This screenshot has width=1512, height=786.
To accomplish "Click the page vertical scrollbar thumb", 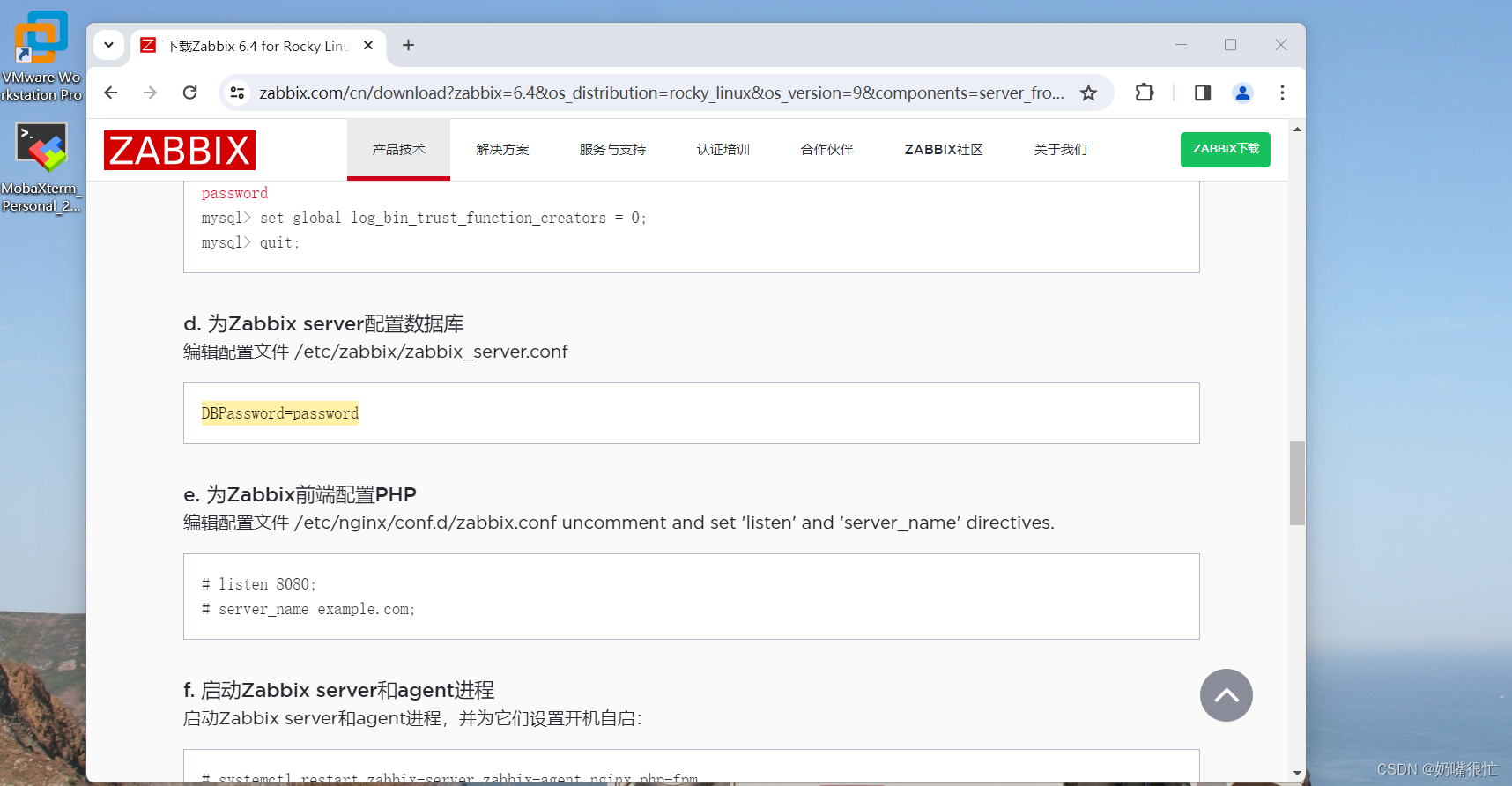I will tap(1297, 483).
